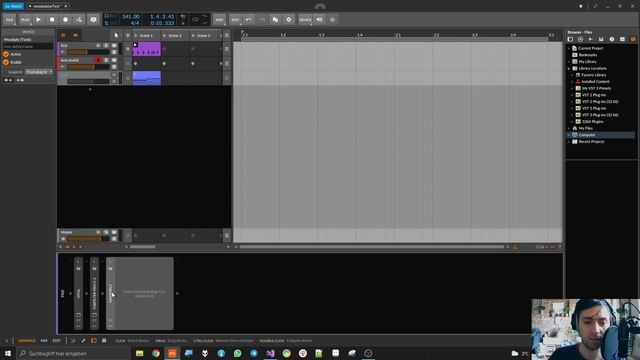
Task: Switch to MIX view
Action: [44, 340]
